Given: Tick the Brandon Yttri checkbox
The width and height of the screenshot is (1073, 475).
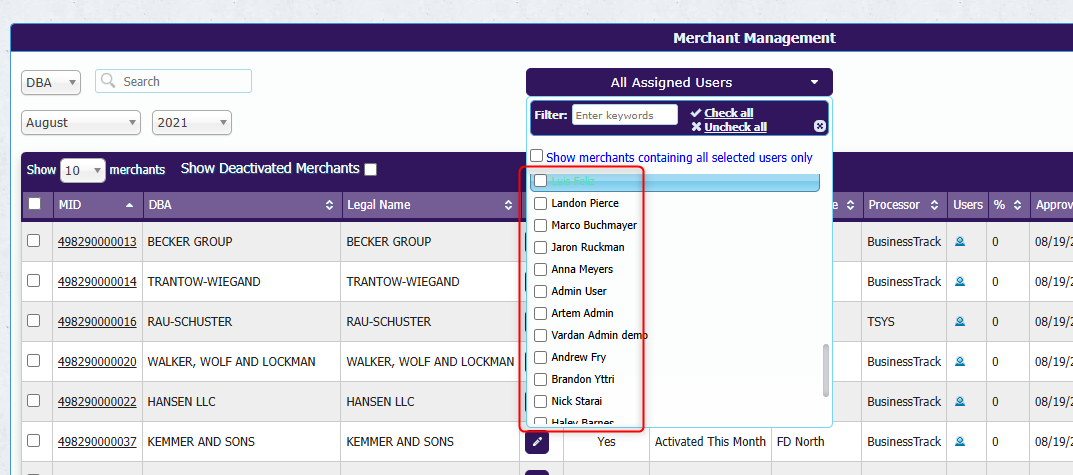Looking at the screenshot, I should [x=541, y=379].
